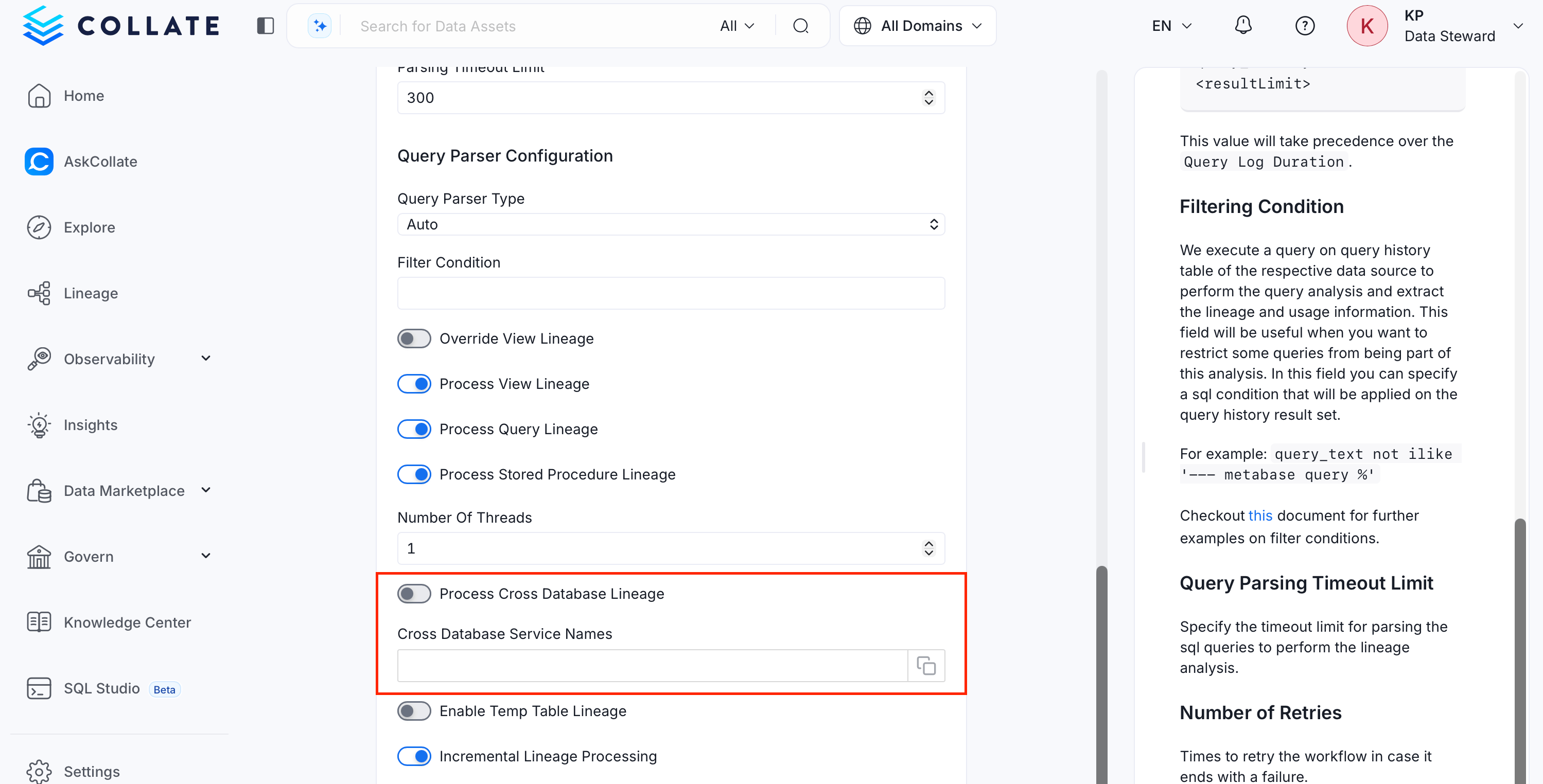Click the documentation panel scrollbar
The image size is (1543, 784).
pyautogui.click(x=1520, y=651)
